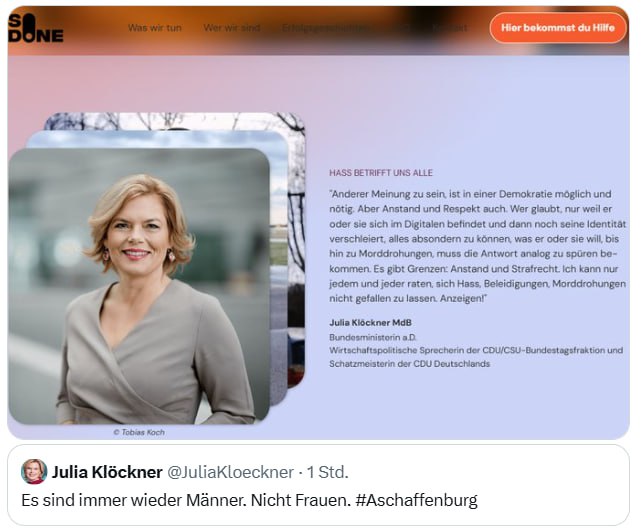This screenshot has height=531, width=641.
Task: Open the #Aschaffenburg hashtag
Action: (416, 500)
